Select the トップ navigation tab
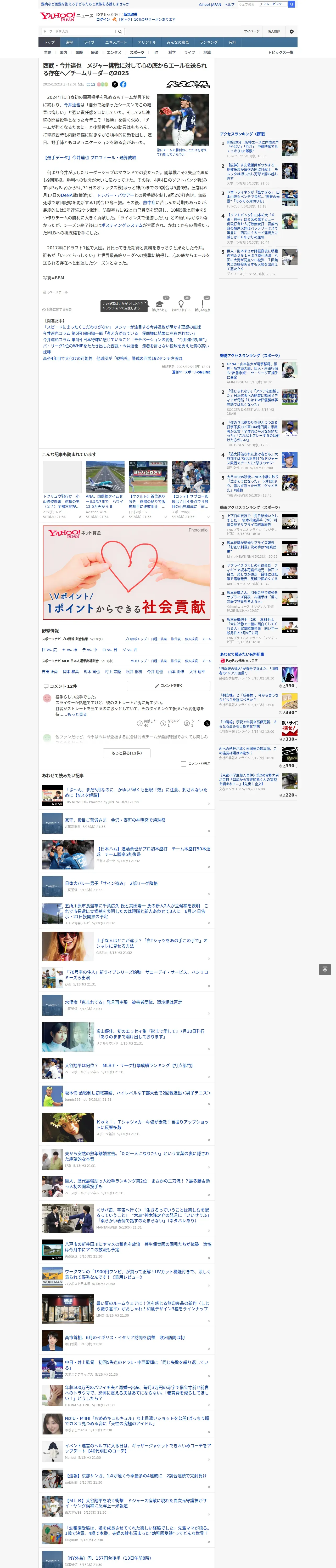The height and width of the screenshot is (1568, 336). click(49, 43)
